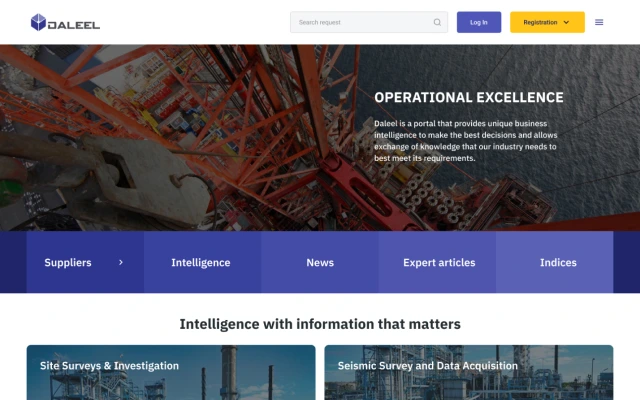Click the Daleel cube logo
This screenshot has height=400, width=640.
pyautogui.click(x=38, y=22)
